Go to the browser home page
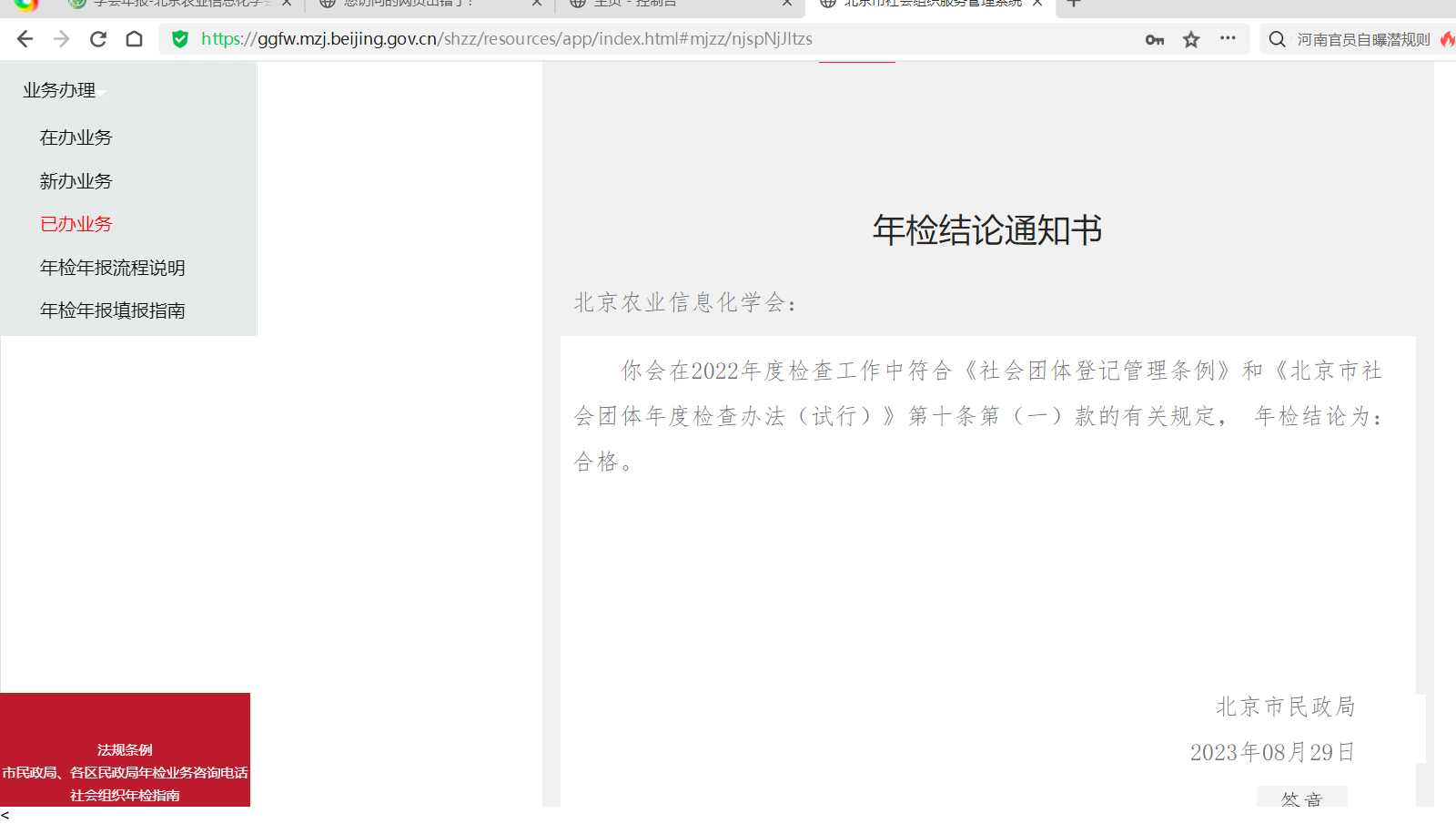 click(x=135, y=39)
